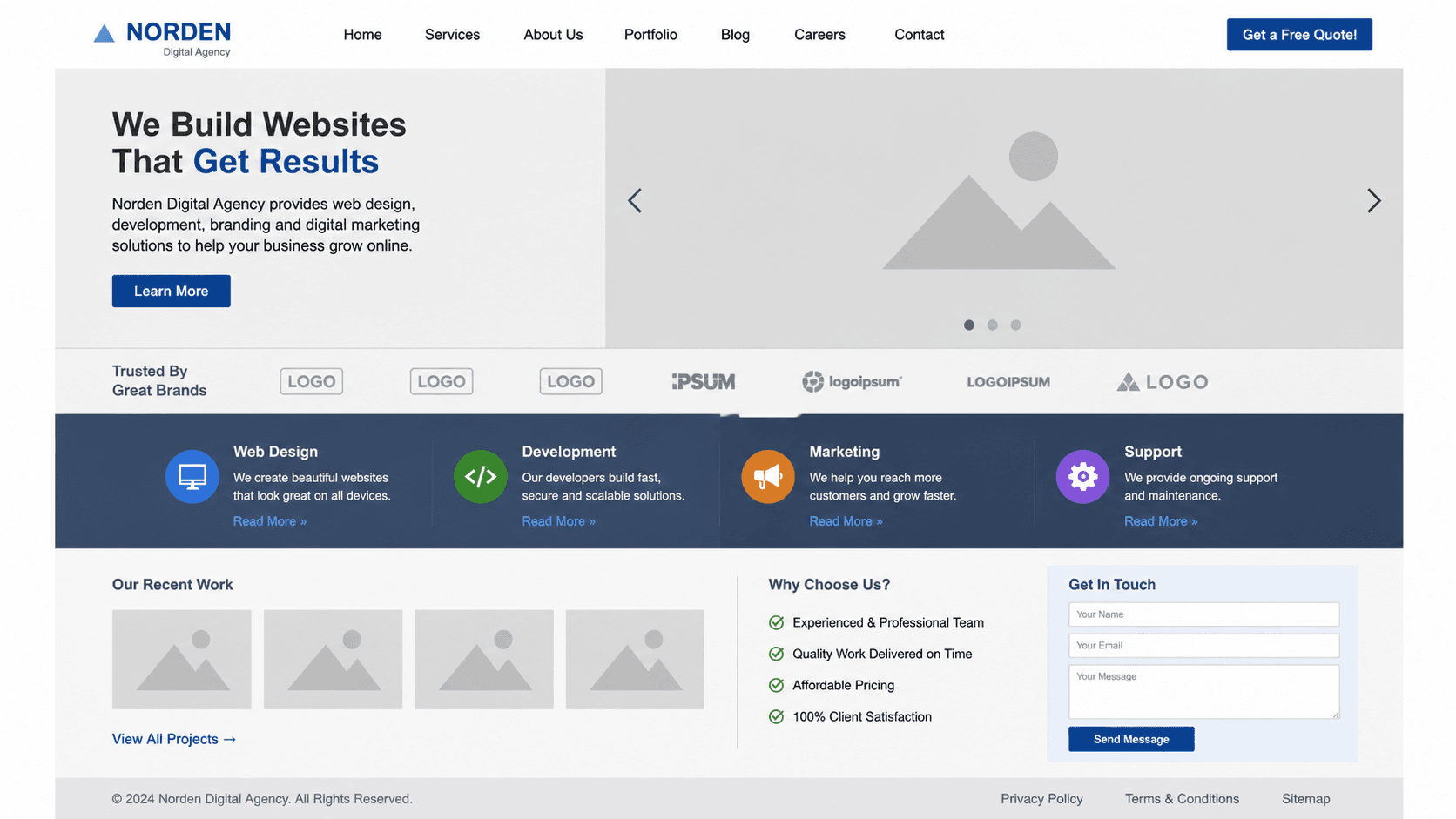Click the Learn More hero button

click(x=172, y=291)
